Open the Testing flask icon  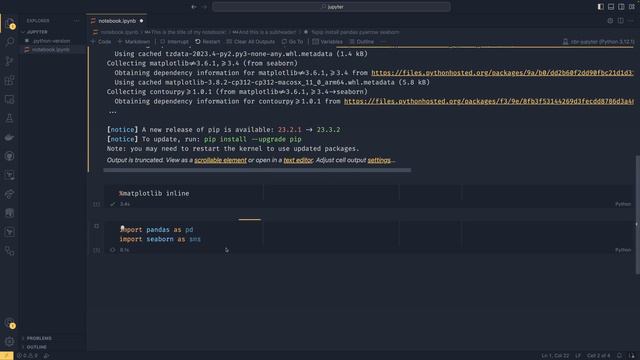(x=9, y=118)
